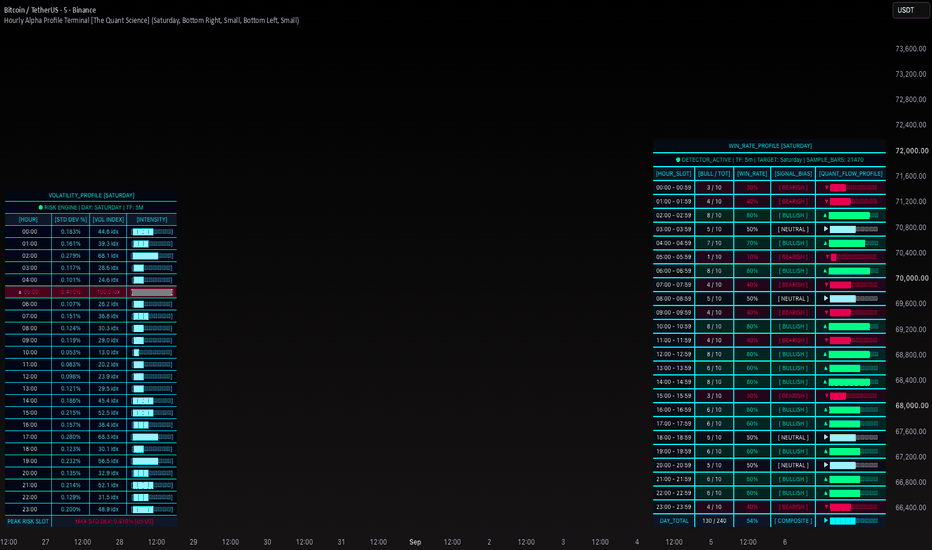Click the play arrow in the 03:00 - 03:59 neutral row
Image resolution: width=932 pixels, height=550 pixels.
(826, 229)
